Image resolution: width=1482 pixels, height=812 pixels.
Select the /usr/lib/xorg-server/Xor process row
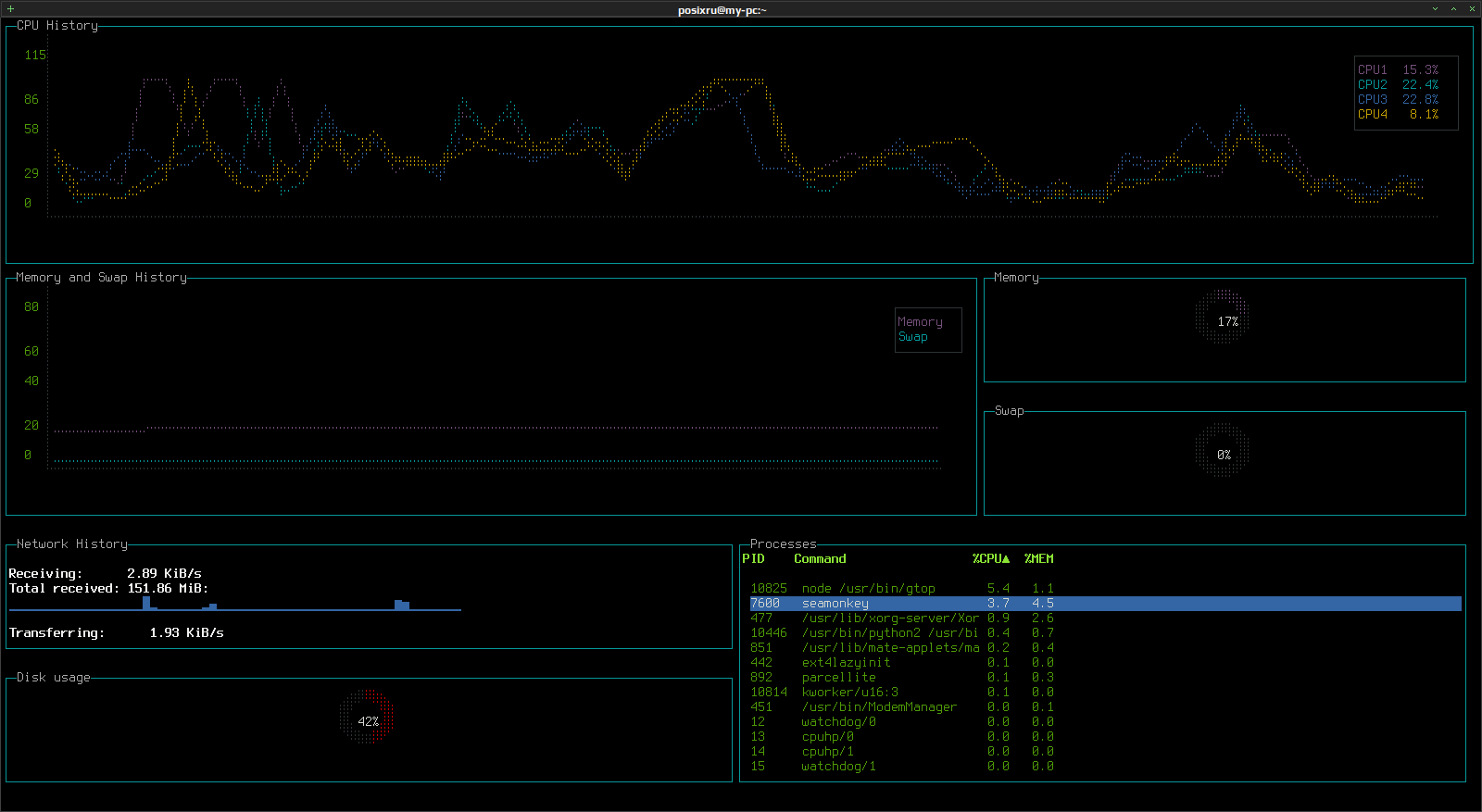[1106, 618]
